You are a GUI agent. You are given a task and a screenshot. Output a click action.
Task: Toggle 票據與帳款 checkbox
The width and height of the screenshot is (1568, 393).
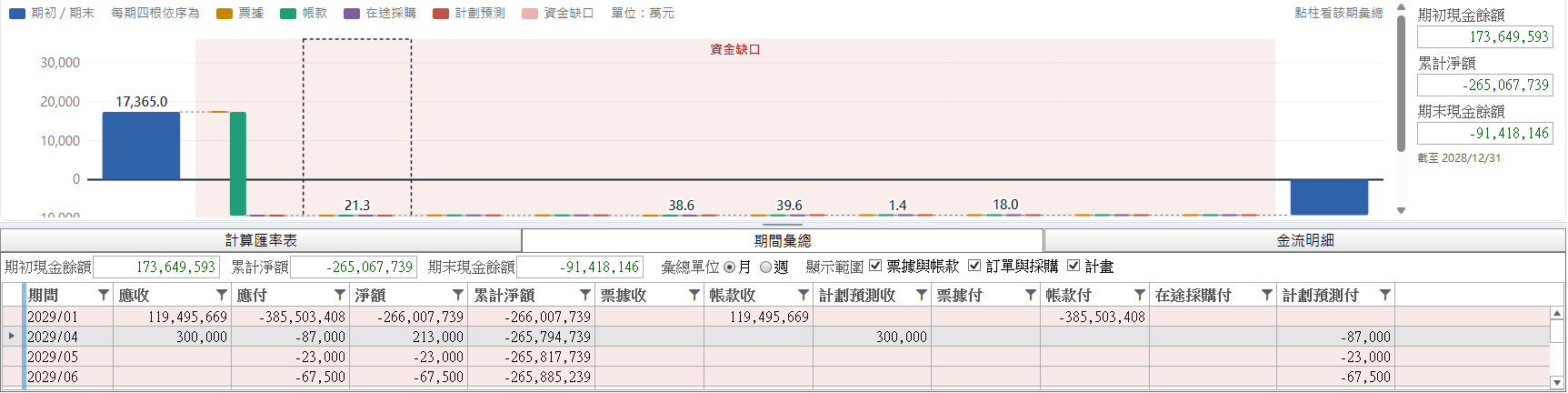point(875,266)
